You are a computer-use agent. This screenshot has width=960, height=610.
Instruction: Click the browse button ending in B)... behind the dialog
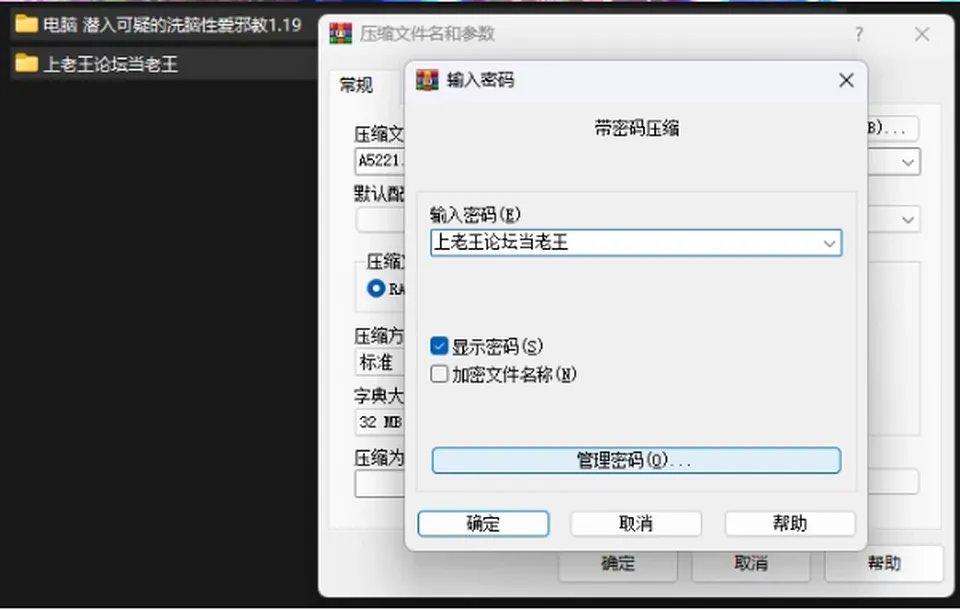pyautogui.click(x=893, y=129)
